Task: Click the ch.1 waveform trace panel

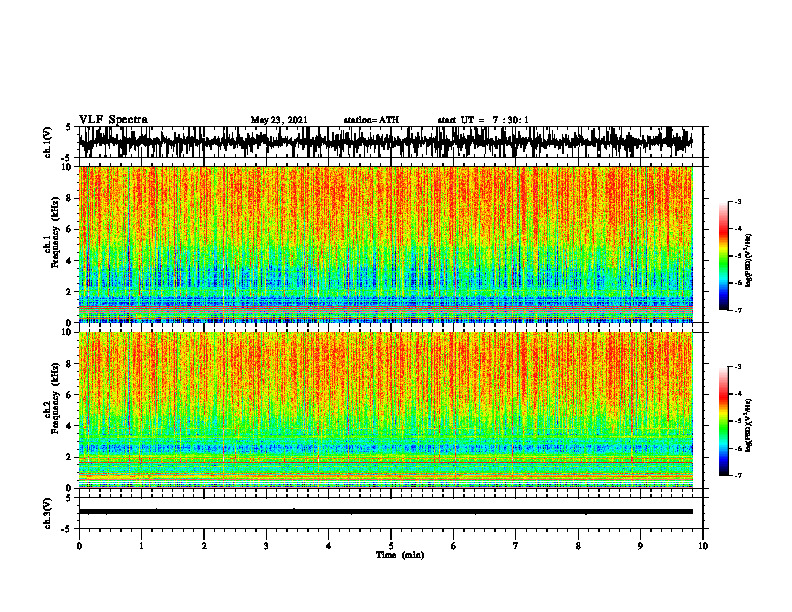Action: pyautogui.click(x=390, y=142)
